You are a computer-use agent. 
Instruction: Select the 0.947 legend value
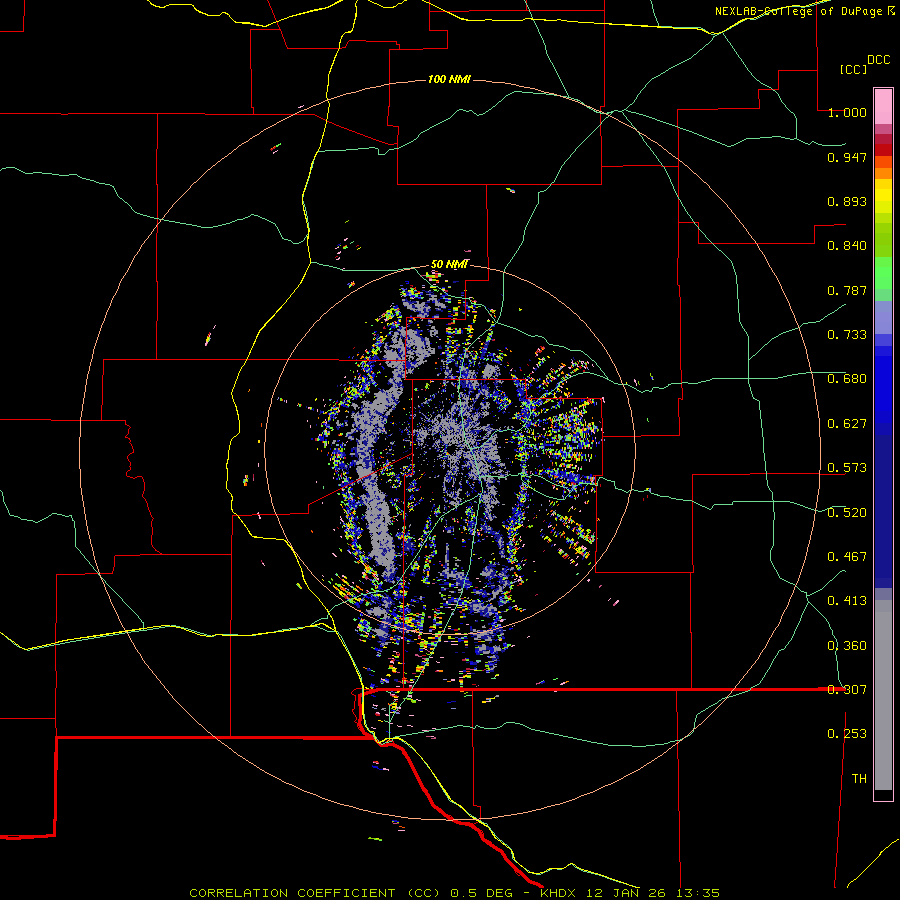pyautogui.click(x=847, y=157)
